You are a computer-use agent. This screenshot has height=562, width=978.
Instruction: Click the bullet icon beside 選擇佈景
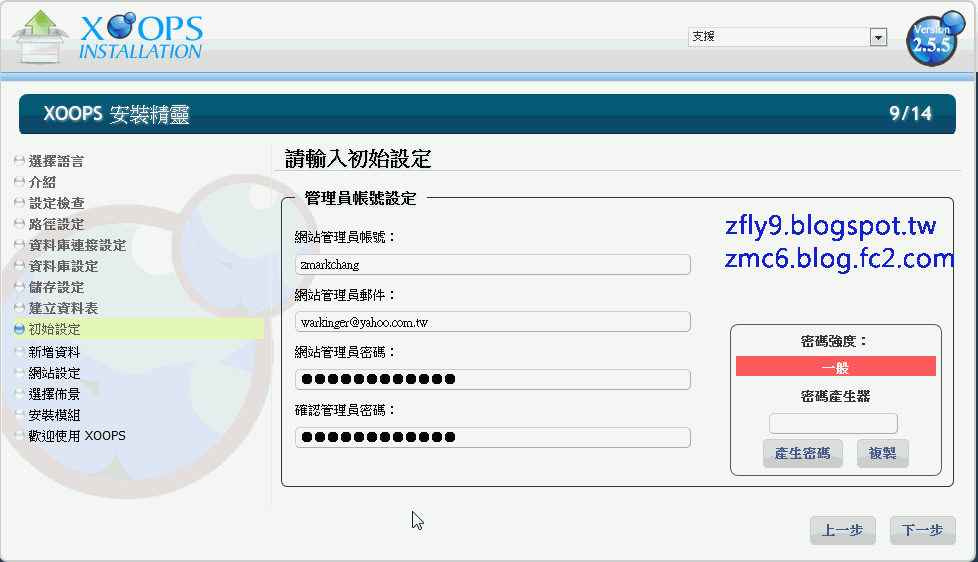click(x=19, y=394)
